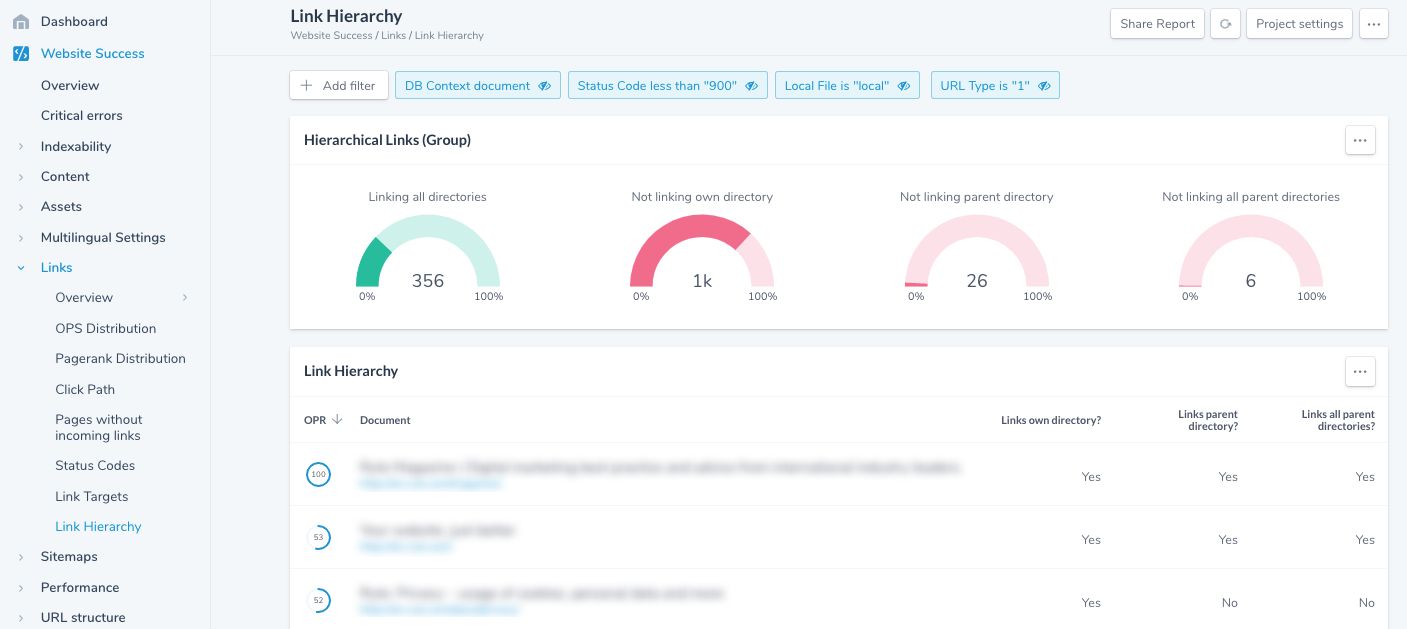
Task: Click the URL link under the first document row
Action: [430, 484]
